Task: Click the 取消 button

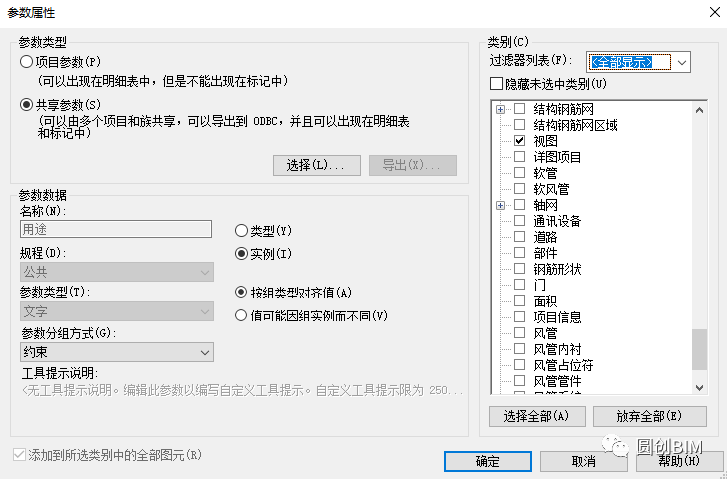Action: pyautogui.click(x=583, y=461)
